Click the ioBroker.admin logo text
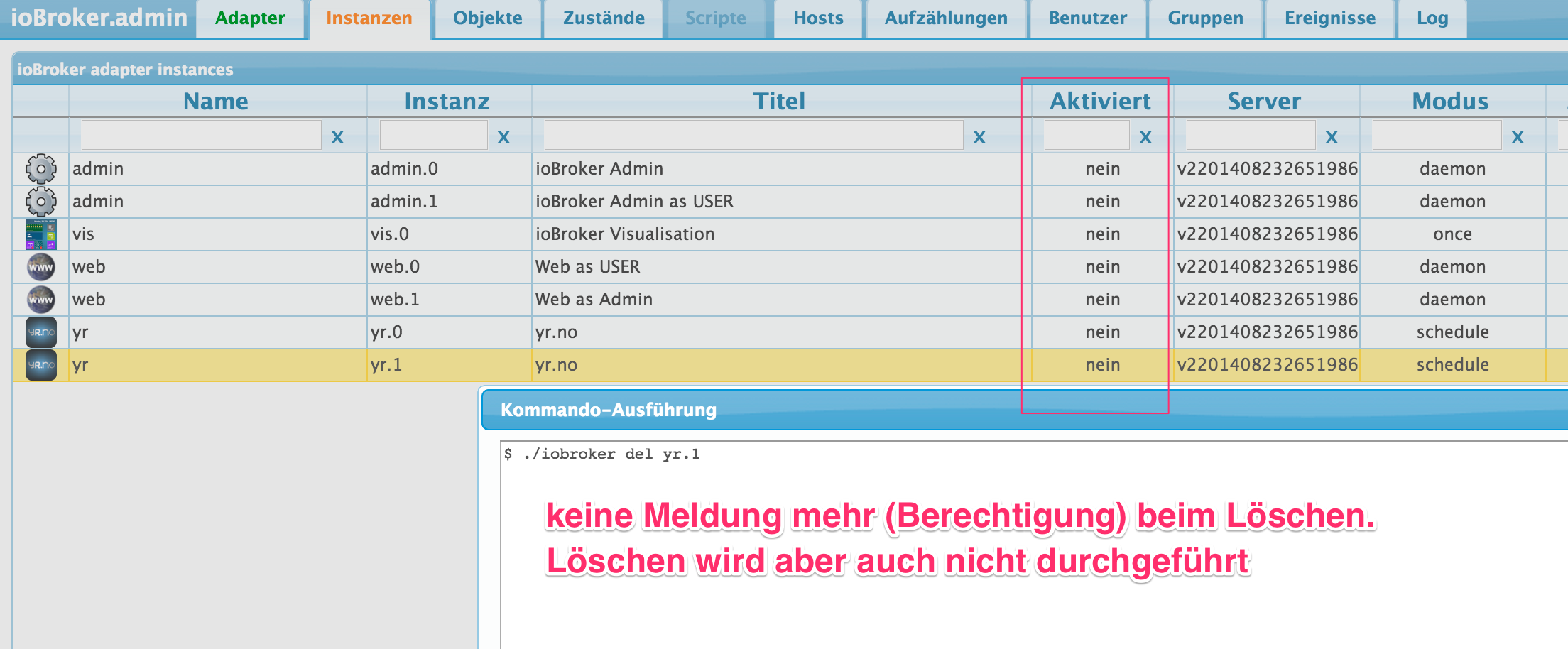This screenshot has width=1568, height=649. coord(99,17)
